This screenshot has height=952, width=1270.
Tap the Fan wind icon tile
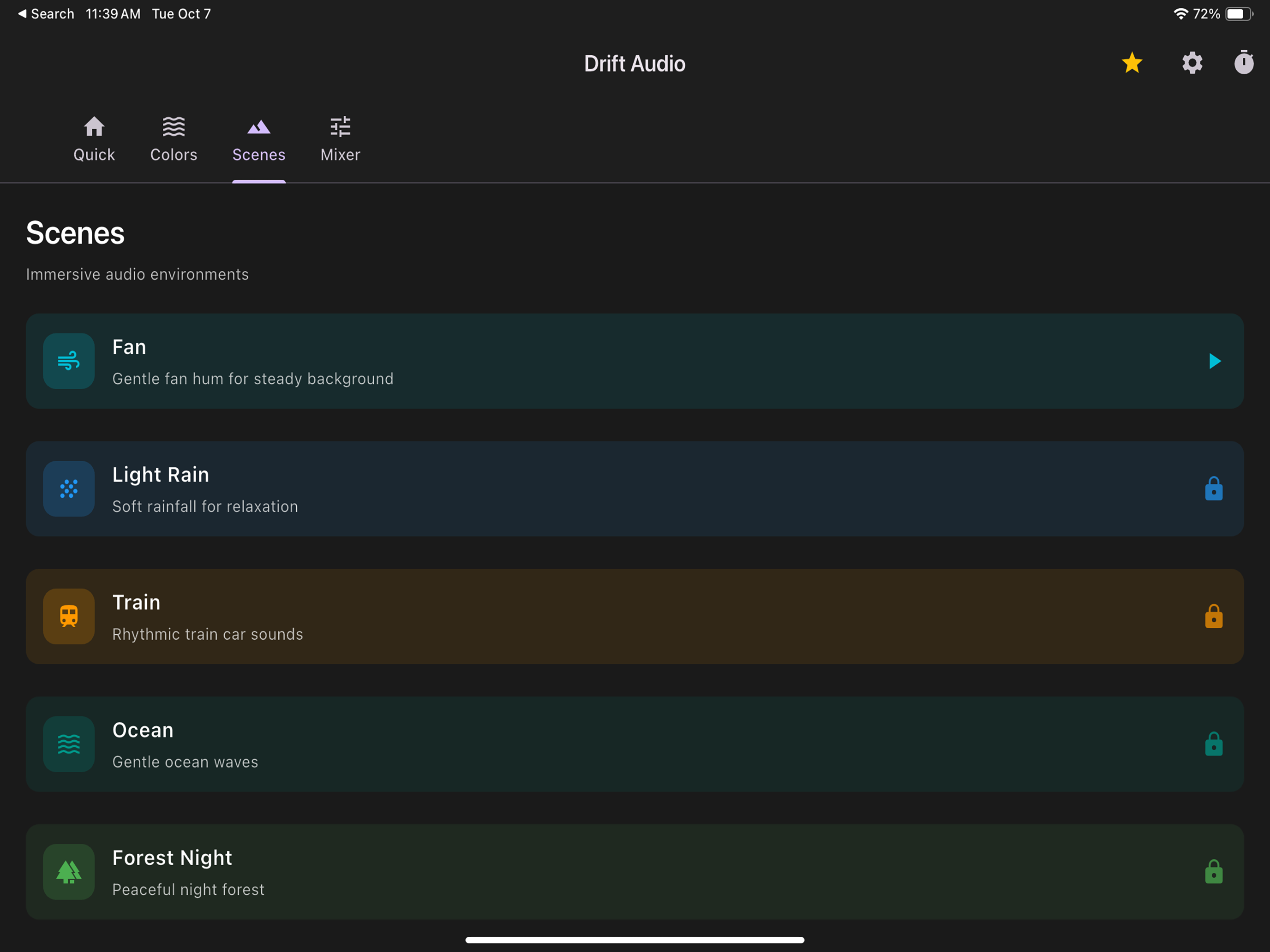click(x=69, y=361)
